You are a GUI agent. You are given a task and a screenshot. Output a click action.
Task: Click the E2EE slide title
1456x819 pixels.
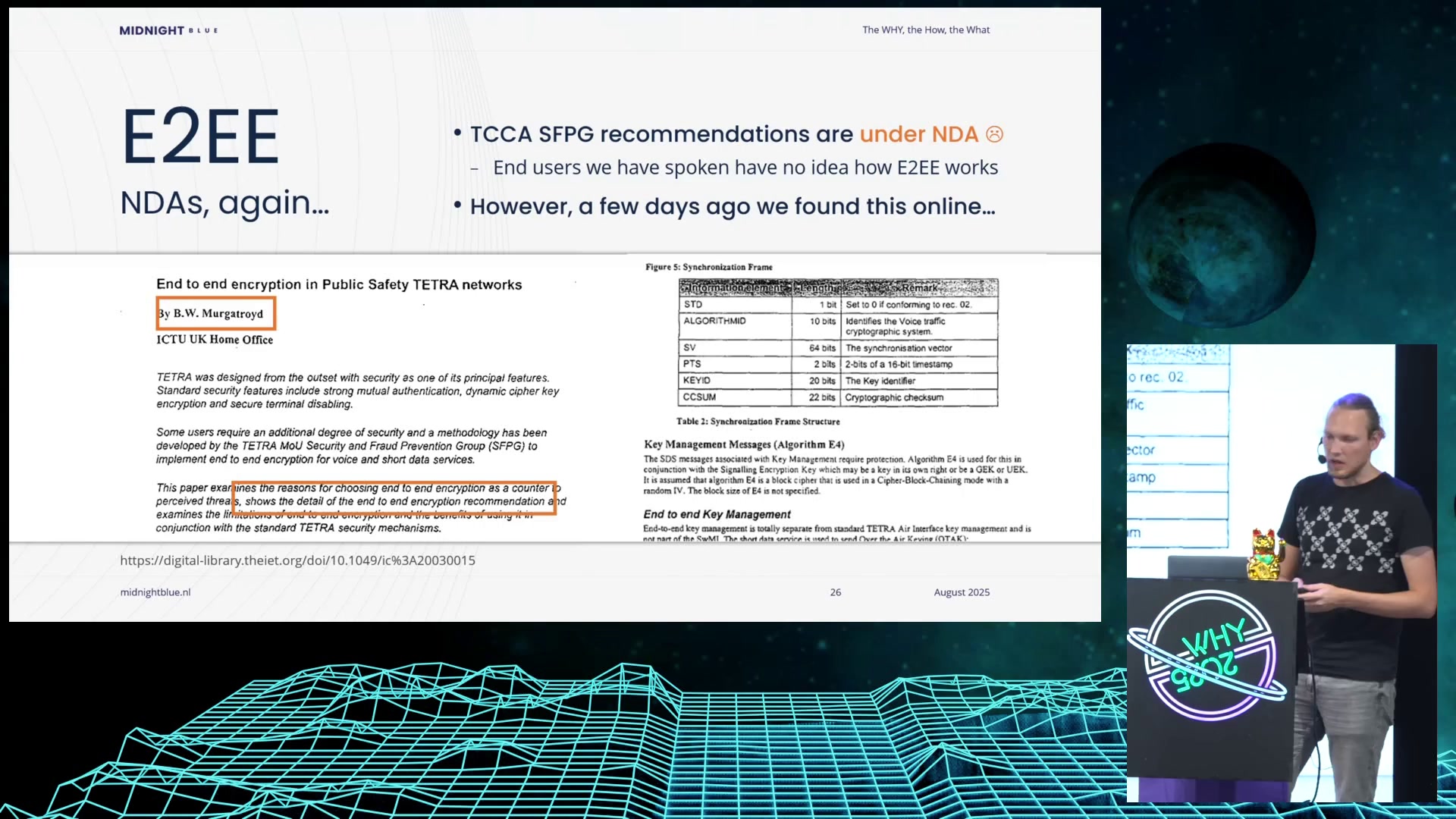[x=200, y=136]
